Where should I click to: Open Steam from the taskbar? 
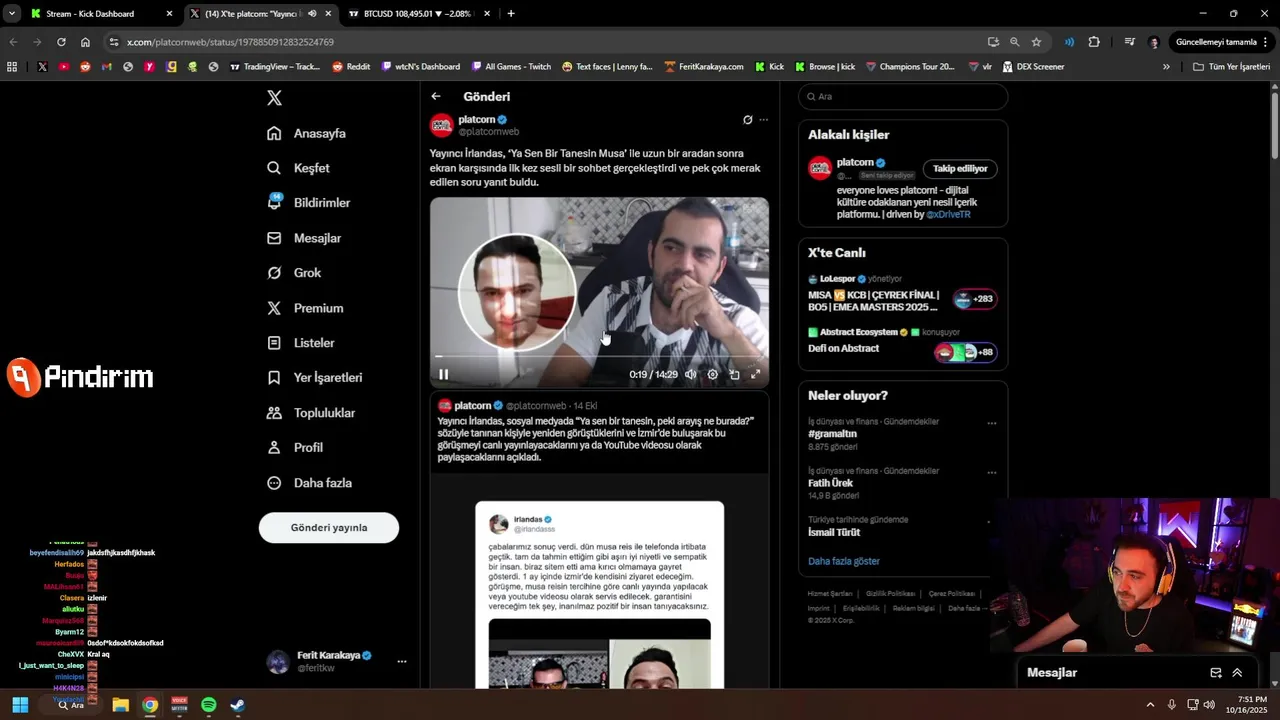click(238, 705)
